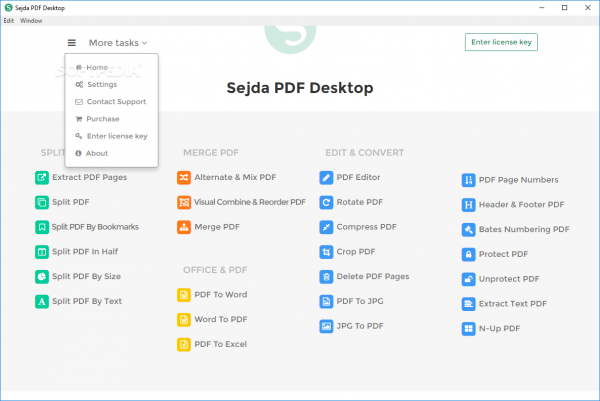Screen dimensions: 600x401
Task: Toggle the hamburger menu icon
Action: pos(72,43)
